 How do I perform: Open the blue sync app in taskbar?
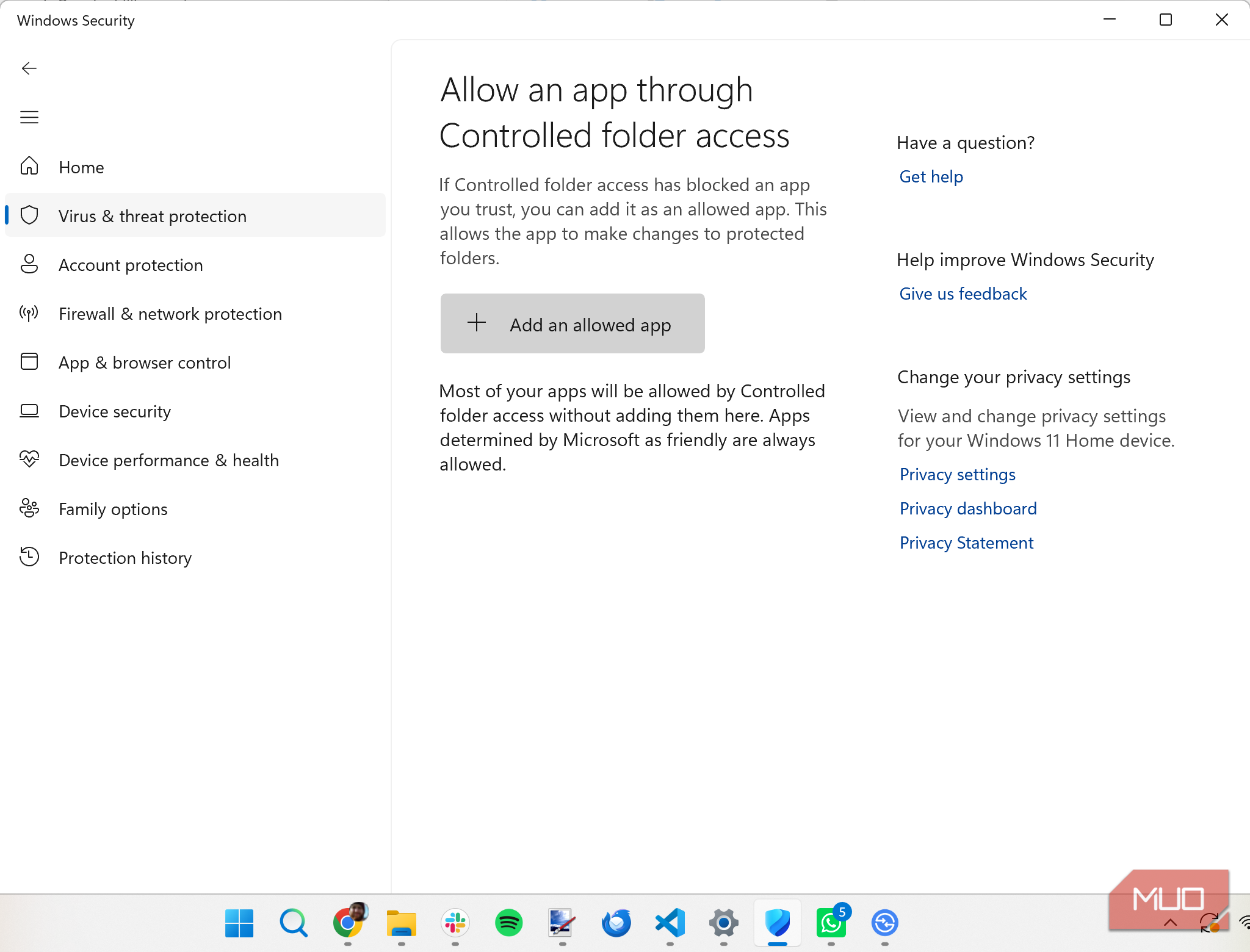pos(885,923)
